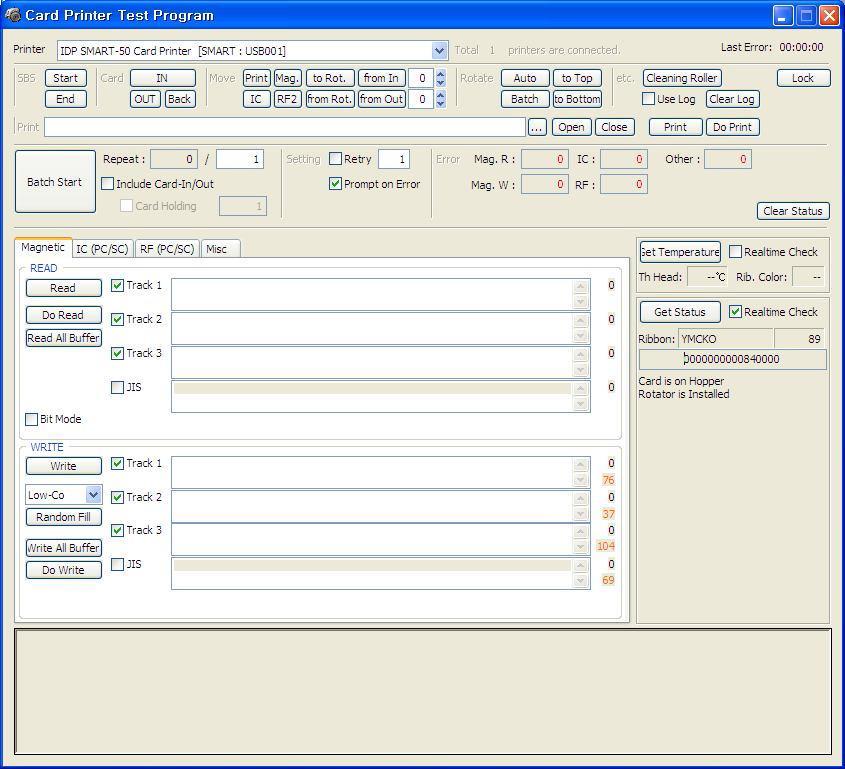Switch to the Magnetic tab

coord(43,247)
